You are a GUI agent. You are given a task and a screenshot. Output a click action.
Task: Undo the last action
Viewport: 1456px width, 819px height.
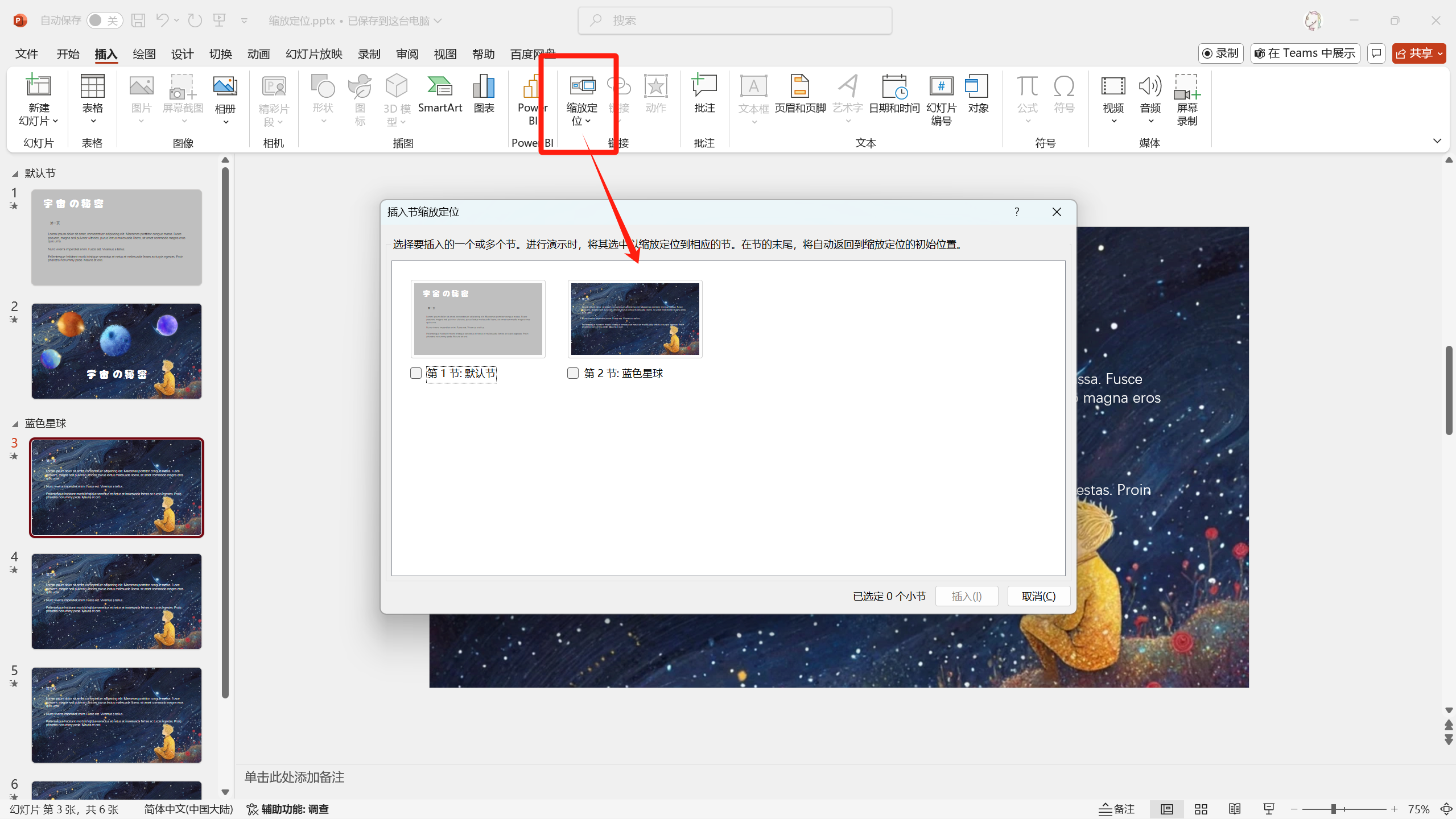pos(162,20)
